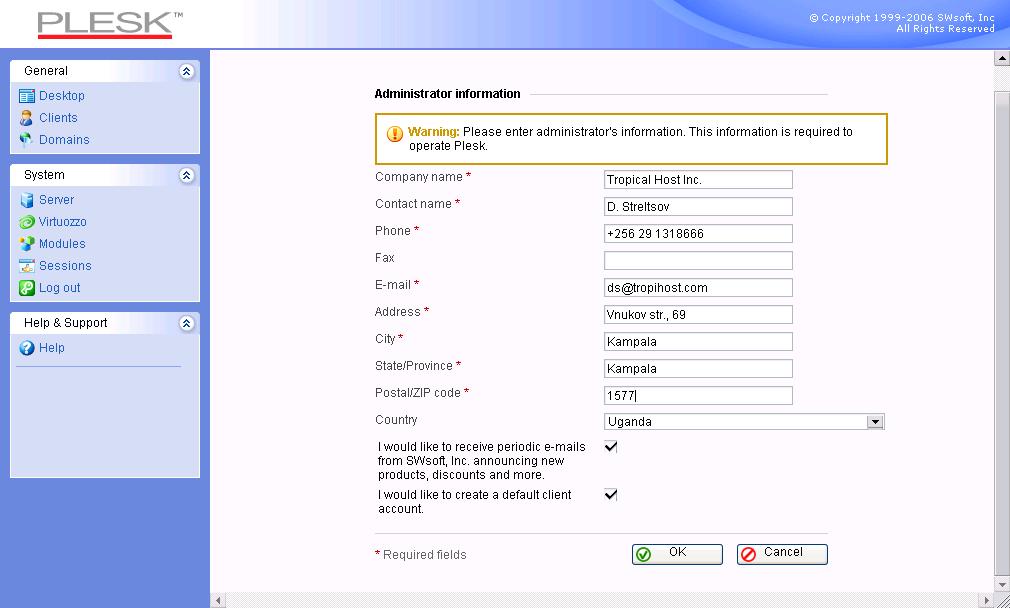Open the Country dropdown list
This screenshot has width=1010, height=608.
coord(875,422)
